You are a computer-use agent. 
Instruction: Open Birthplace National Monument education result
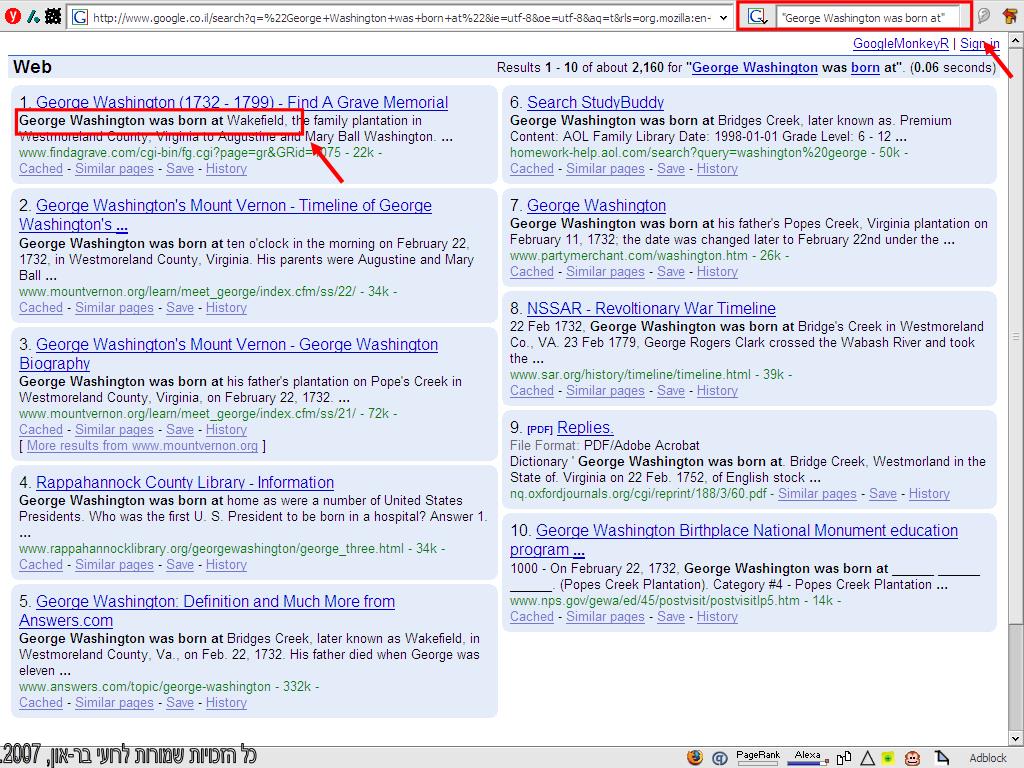pyautogui.click(x=734, y=540)
